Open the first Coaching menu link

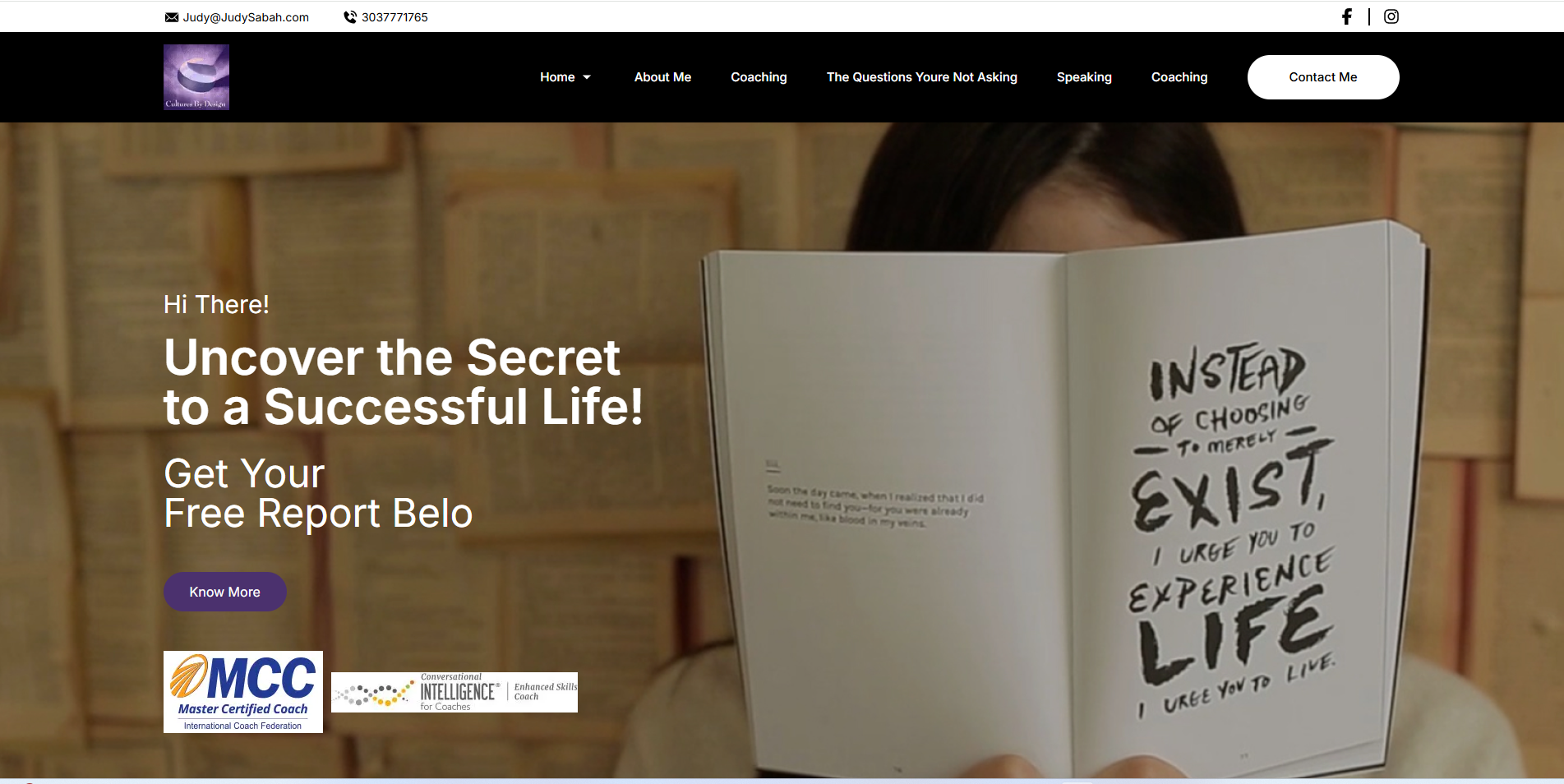pos(759,77)
